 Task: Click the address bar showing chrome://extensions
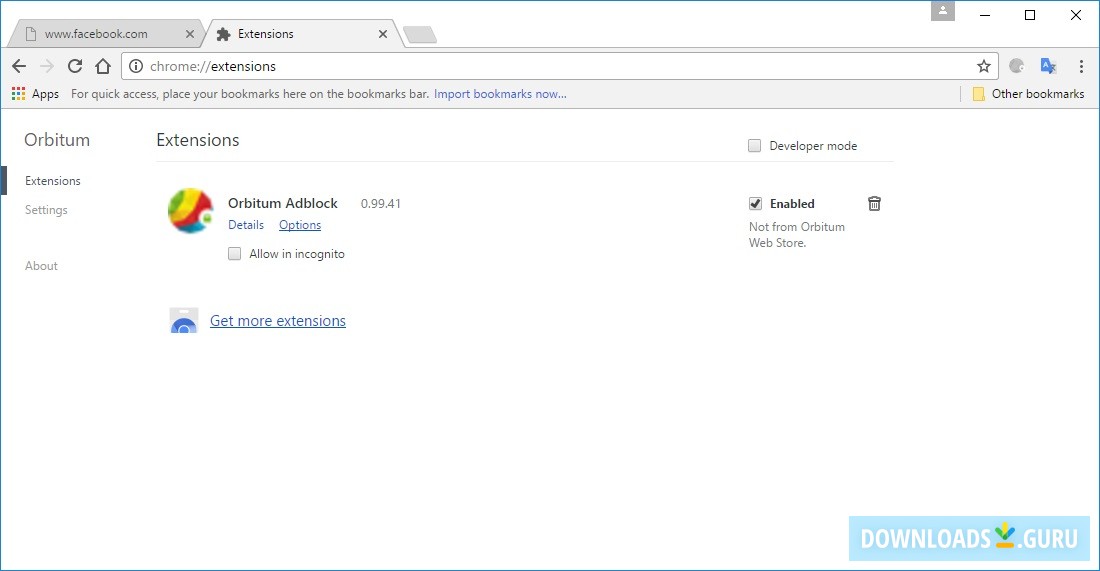tap(550, 66)
